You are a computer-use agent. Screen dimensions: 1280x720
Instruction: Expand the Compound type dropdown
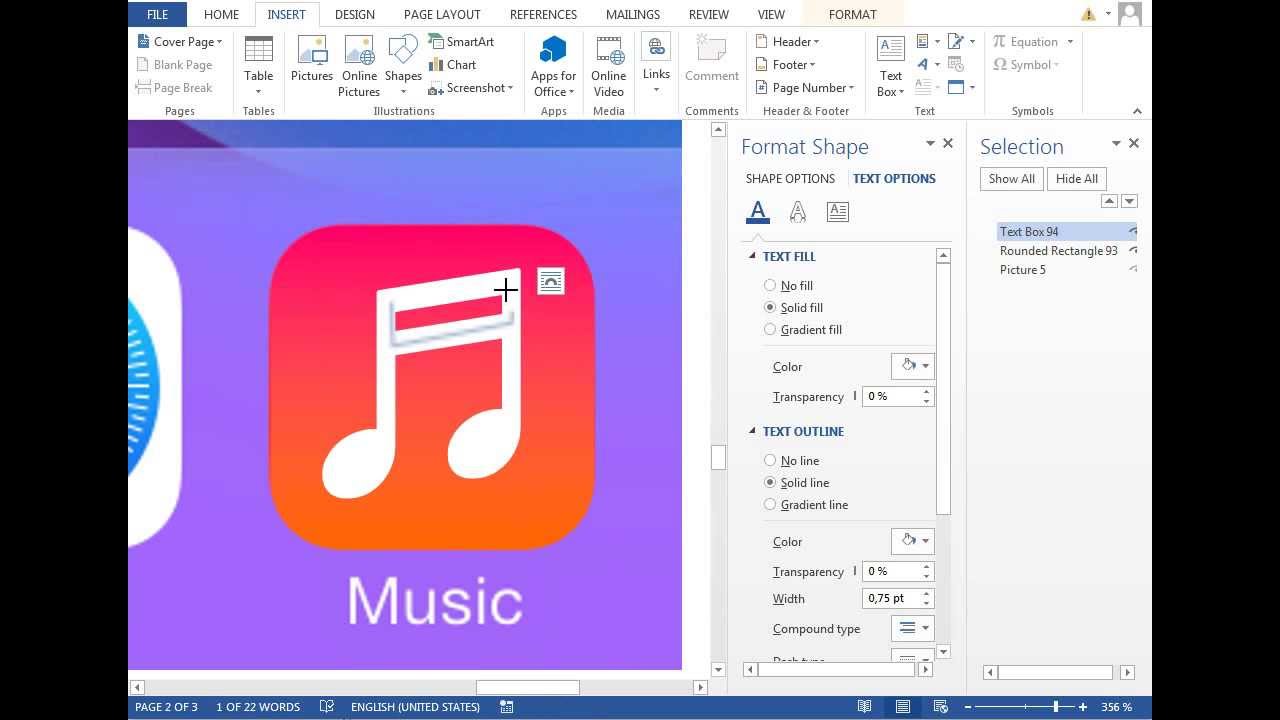point(912,629)
